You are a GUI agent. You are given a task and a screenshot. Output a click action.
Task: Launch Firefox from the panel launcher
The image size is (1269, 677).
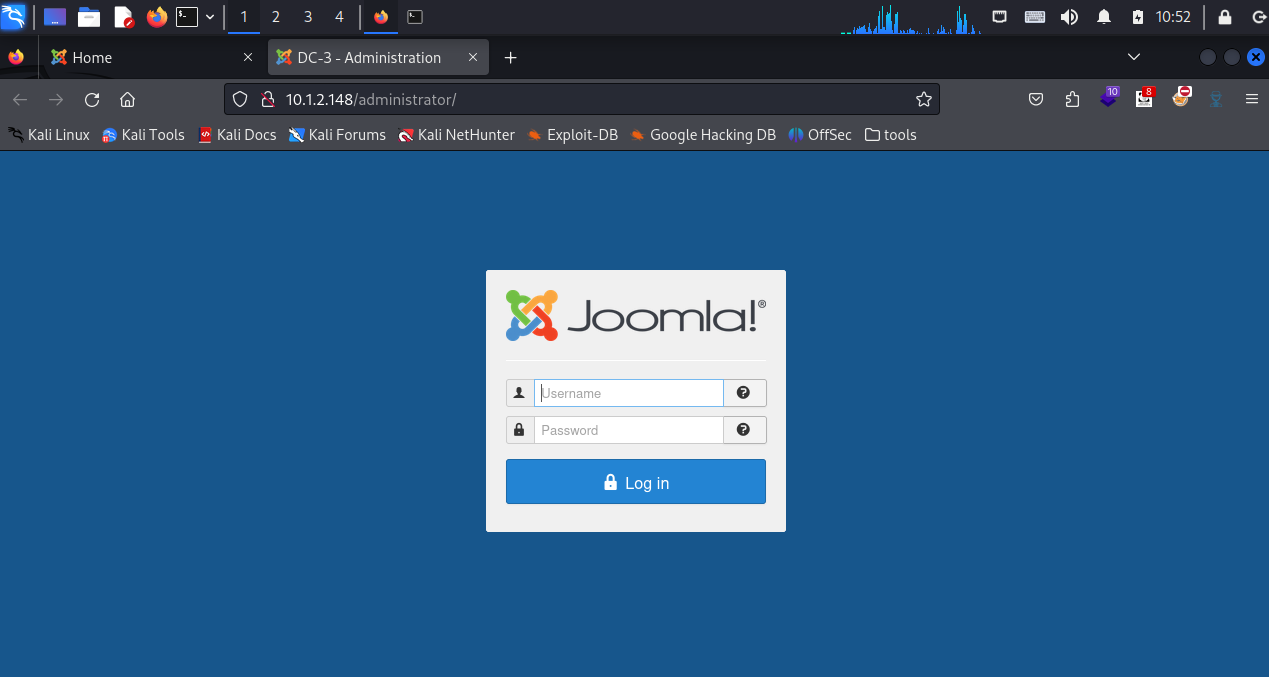(156, 17)
